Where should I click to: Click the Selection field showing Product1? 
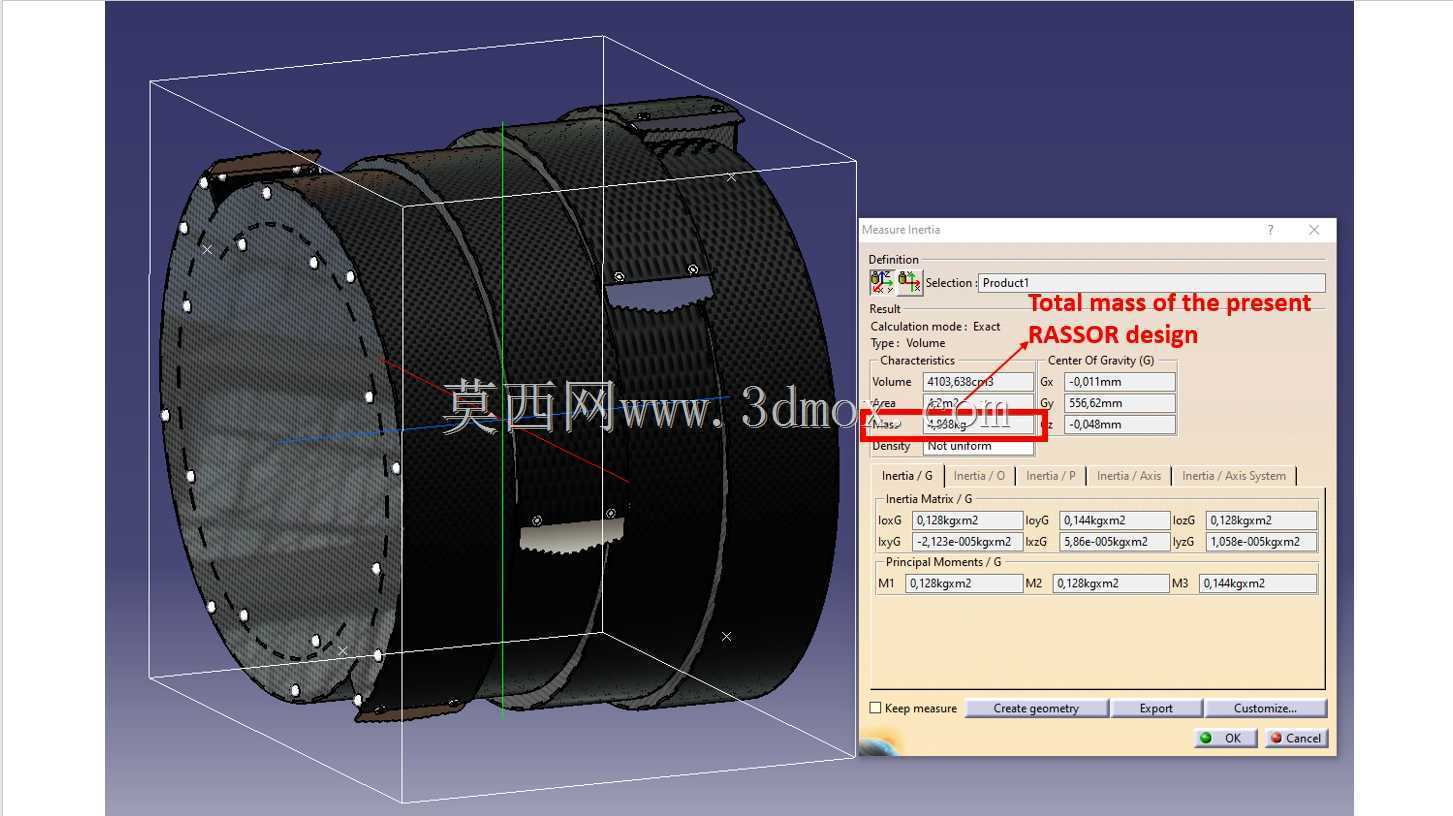pos(1151,283)
